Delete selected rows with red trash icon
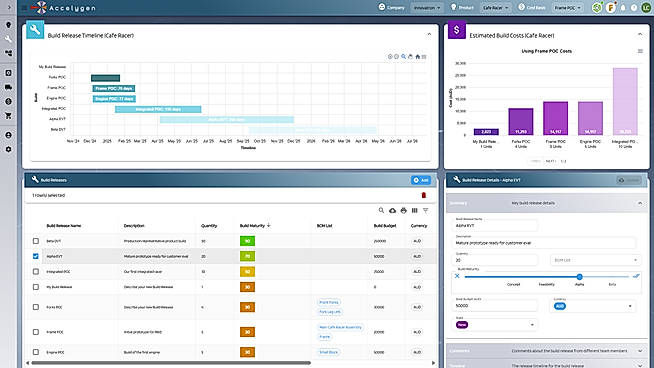The width and height of the screenshot is (654, 368). (424, 195)
